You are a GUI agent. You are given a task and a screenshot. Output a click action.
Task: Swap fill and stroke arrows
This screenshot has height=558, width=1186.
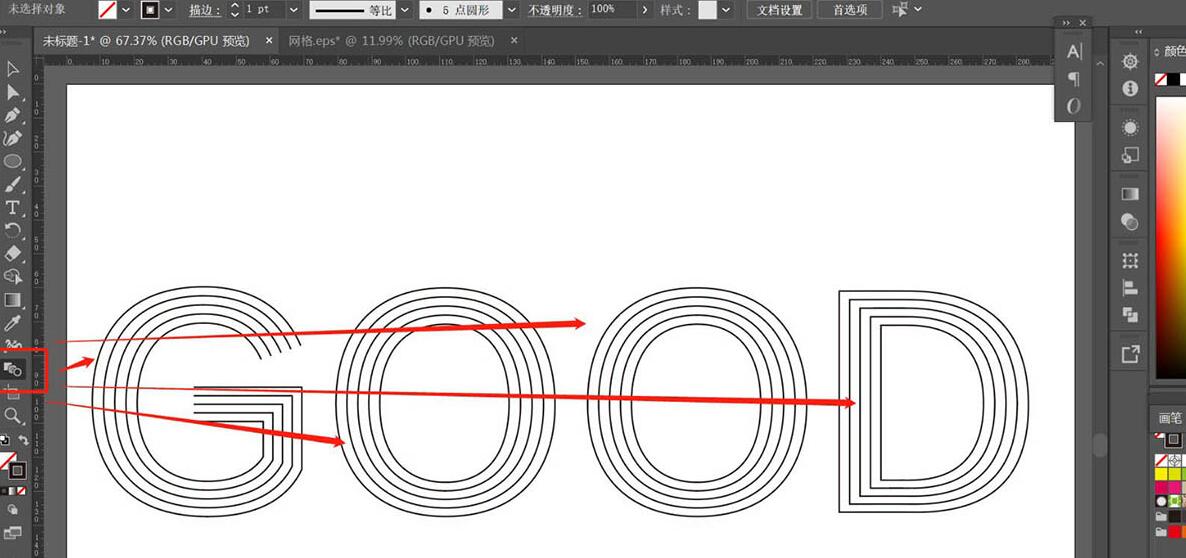23,439
